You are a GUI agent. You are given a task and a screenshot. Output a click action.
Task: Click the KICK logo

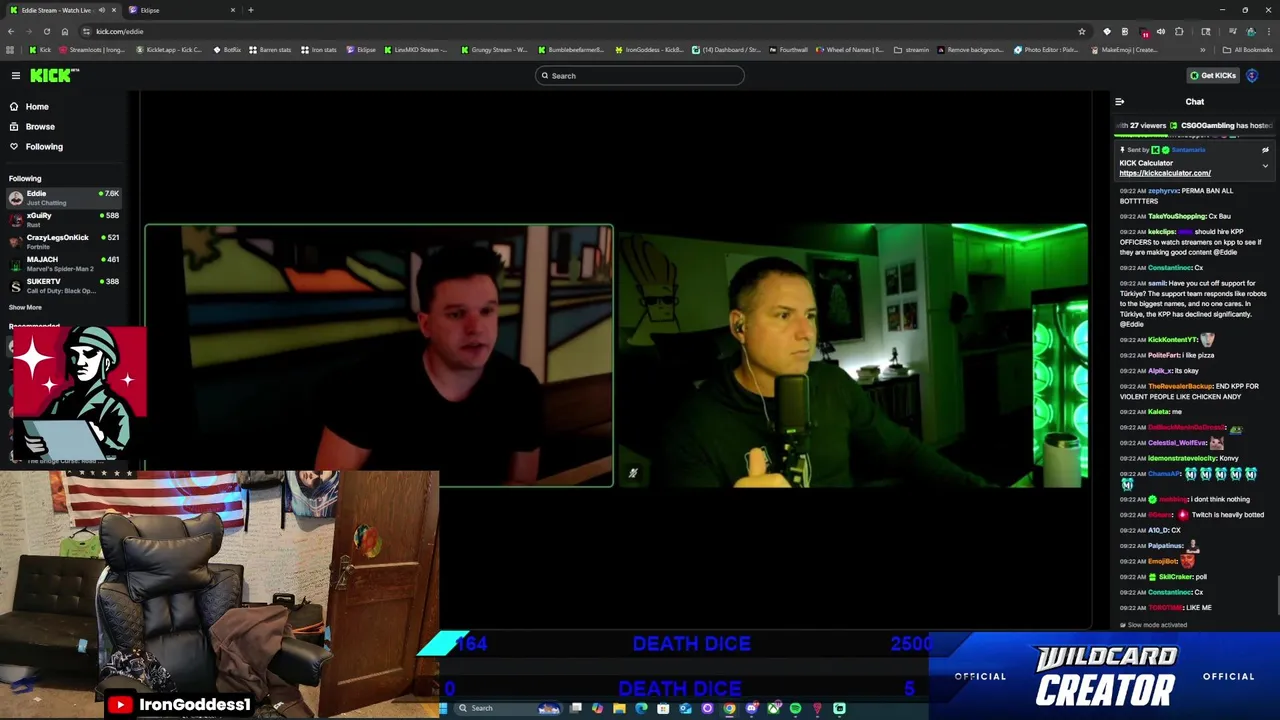pyautogui.click(x=53, y=75)
